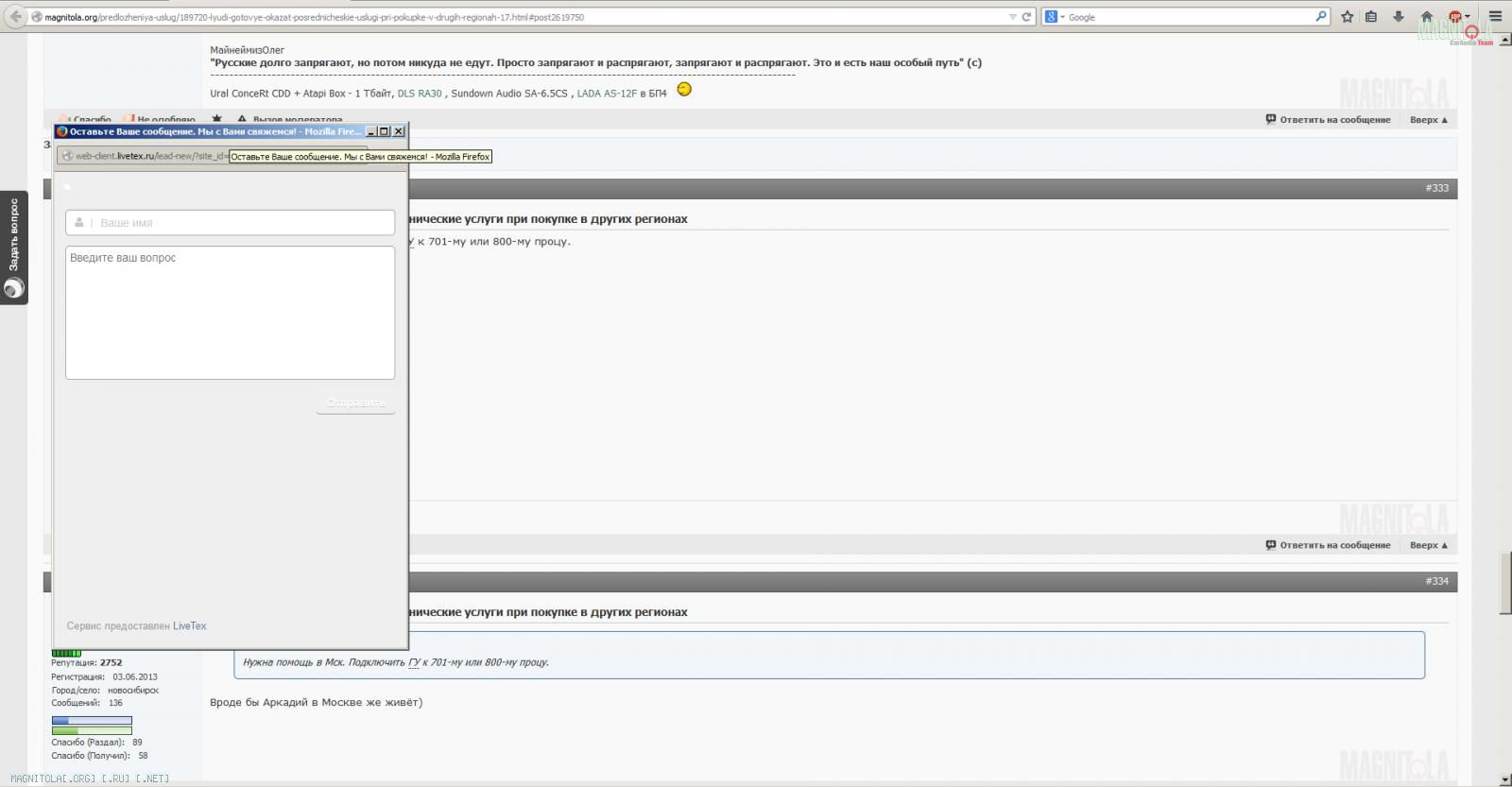Screen dimensions: 1512x787
Task: Open the Задать вопрос side tab
Action: [x=13, y=248]
